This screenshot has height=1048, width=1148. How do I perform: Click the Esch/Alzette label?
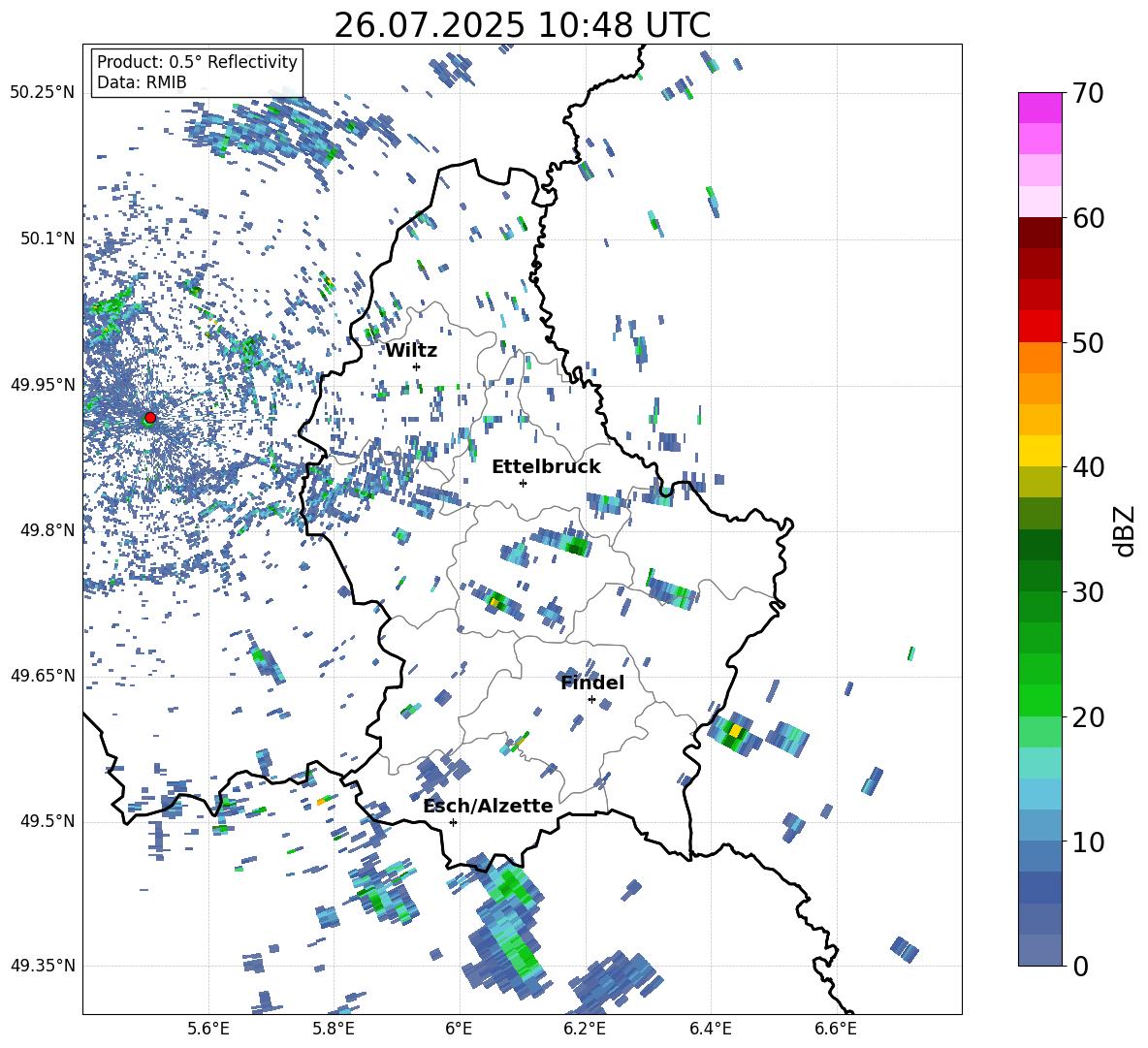(x=488, y=806)
